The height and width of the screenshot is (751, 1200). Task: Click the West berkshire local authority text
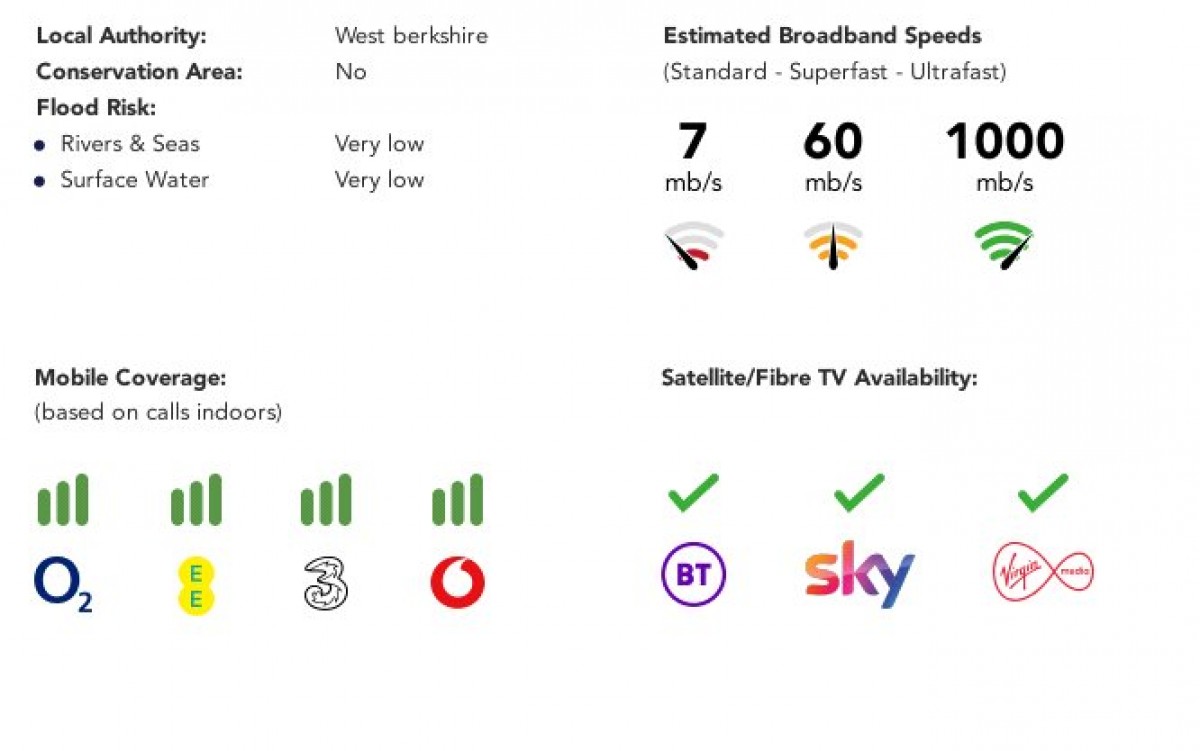click(x=411, y=36)
